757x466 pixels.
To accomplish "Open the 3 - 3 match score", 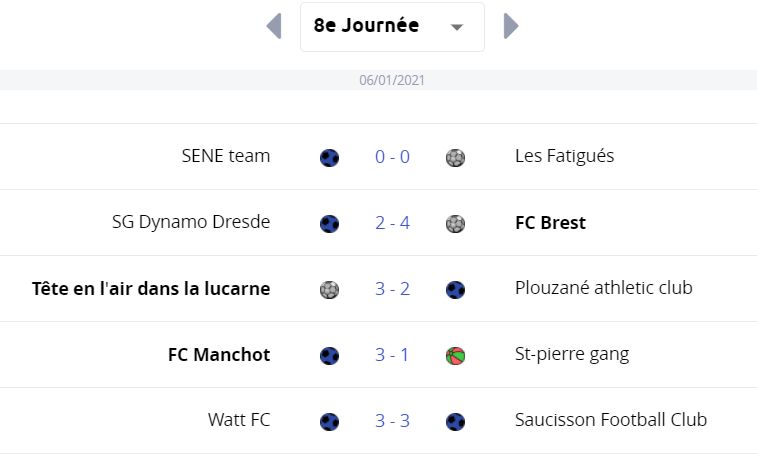I will click(392, 421).
